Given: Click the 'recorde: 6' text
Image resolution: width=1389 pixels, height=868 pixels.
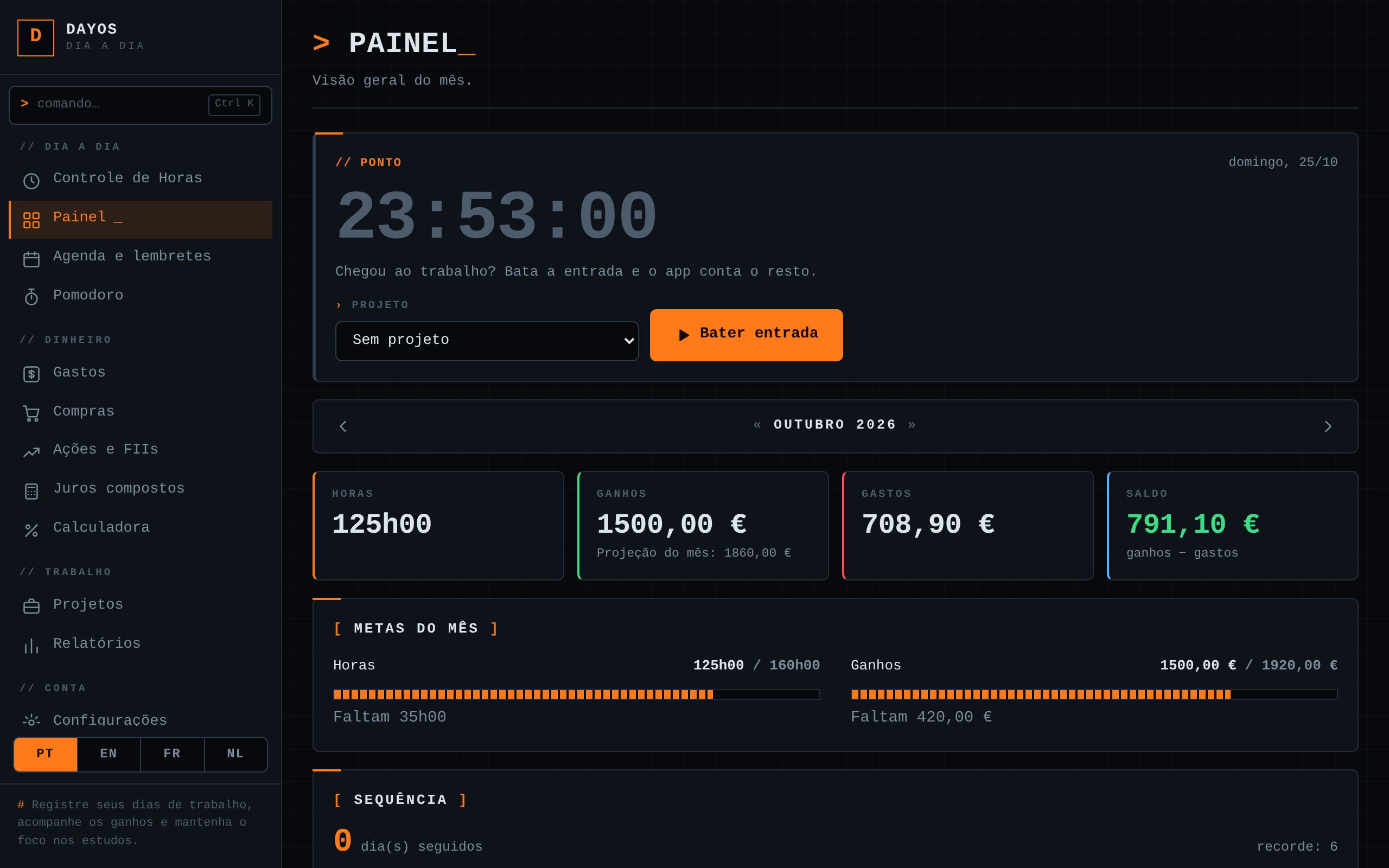Looking at the screenshot, I should point(1297,847).
